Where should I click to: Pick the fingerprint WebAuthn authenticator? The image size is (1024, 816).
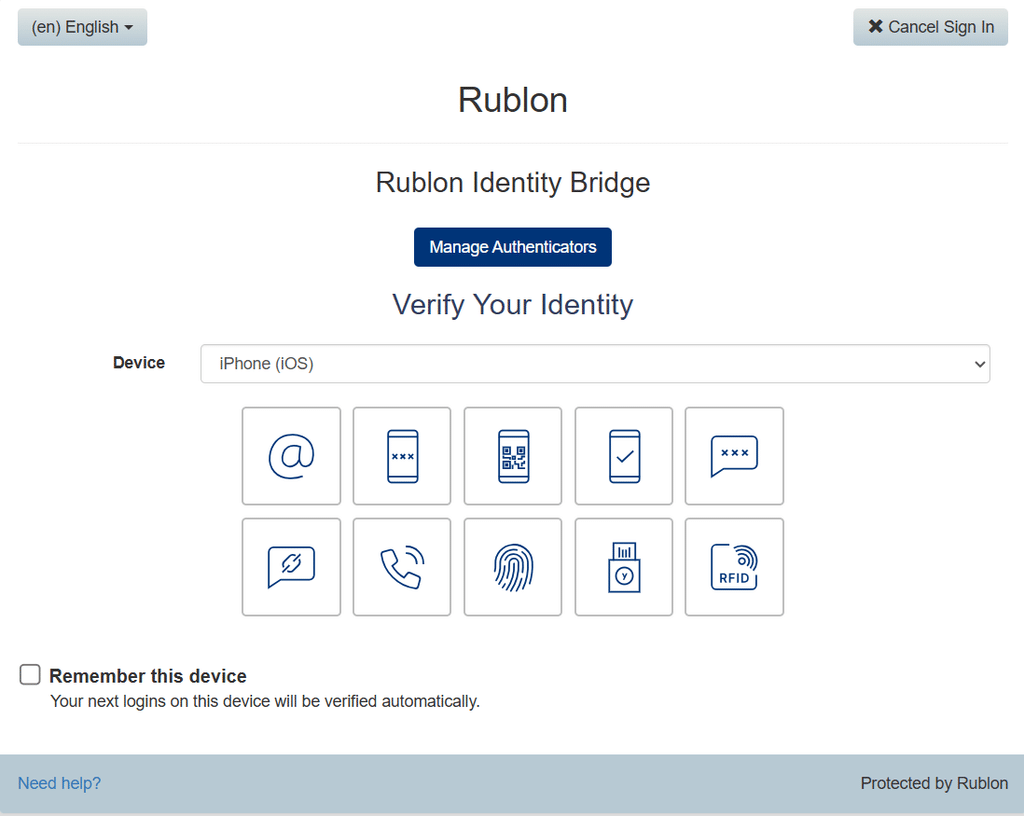tap(513, 567)
